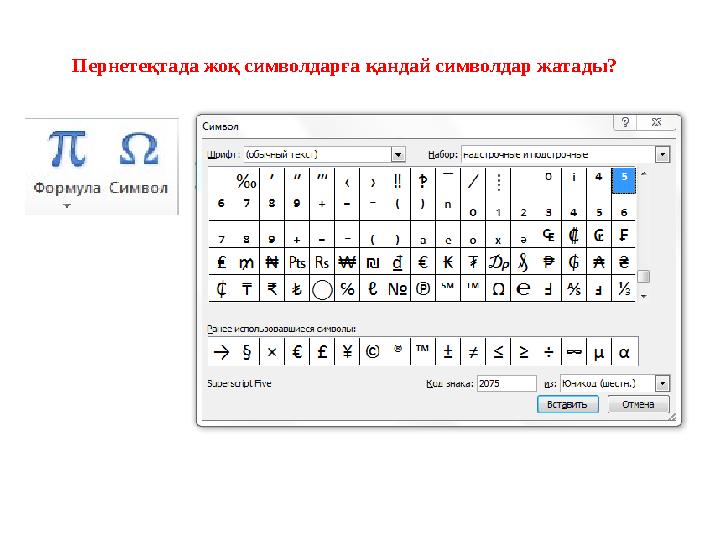The height and width of the screenshot is (540, 720).
Task: Click the Формула (pi) ribbon button
Action: (67, 162)
